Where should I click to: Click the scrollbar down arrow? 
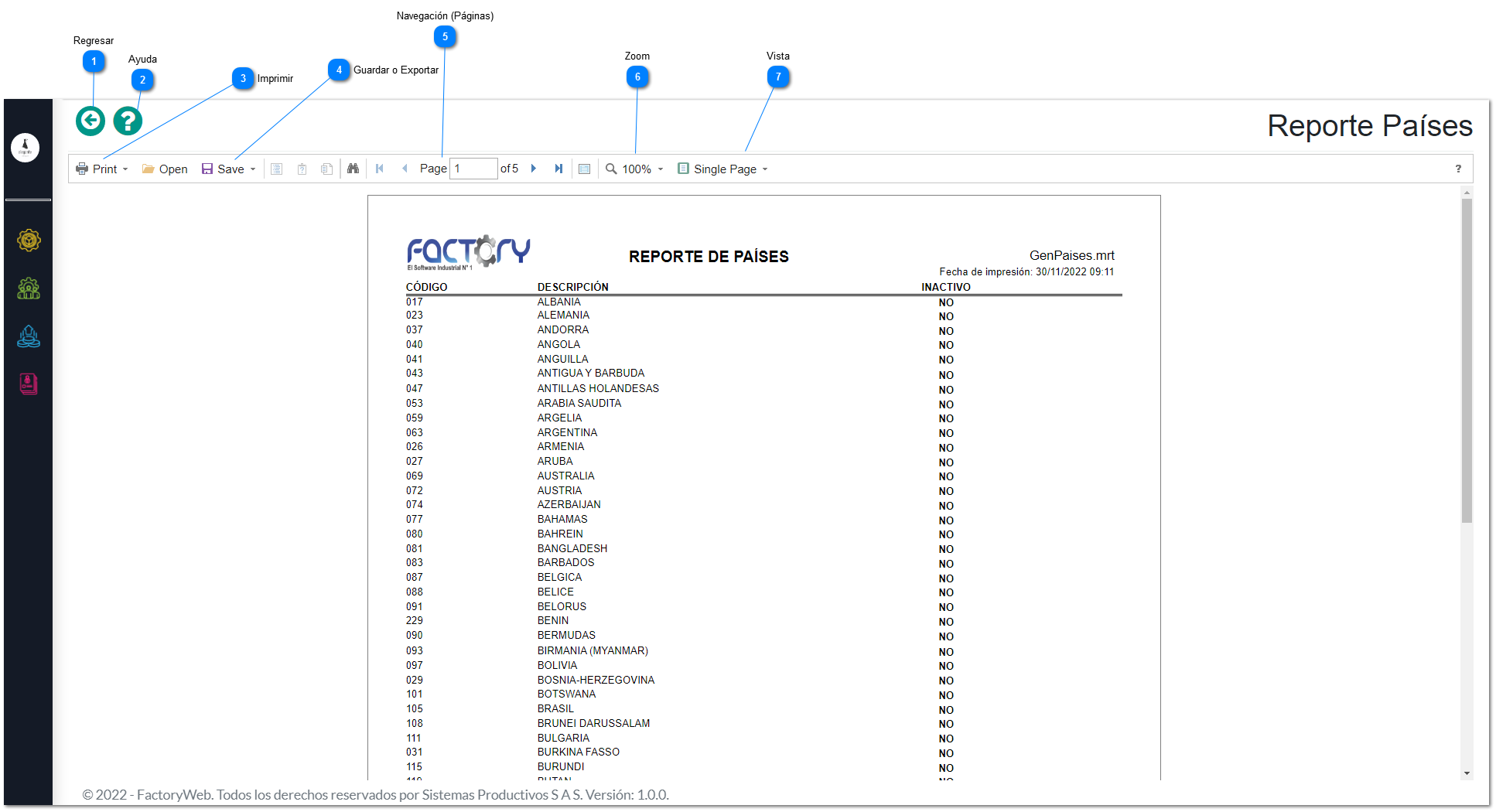(x=1467, y=773)
